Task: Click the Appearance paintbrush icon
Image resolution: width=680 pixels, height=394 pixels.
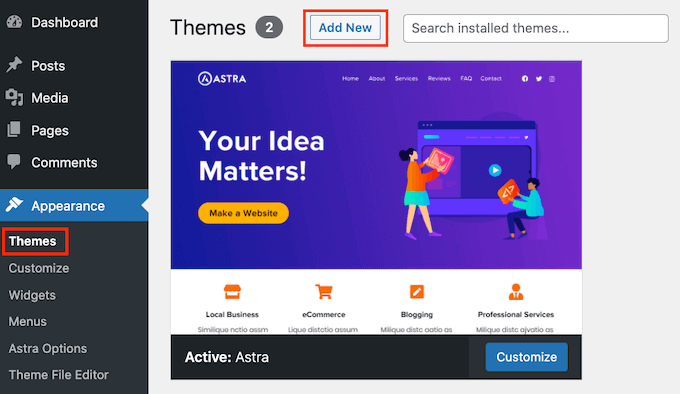Action: click(14, 205)
